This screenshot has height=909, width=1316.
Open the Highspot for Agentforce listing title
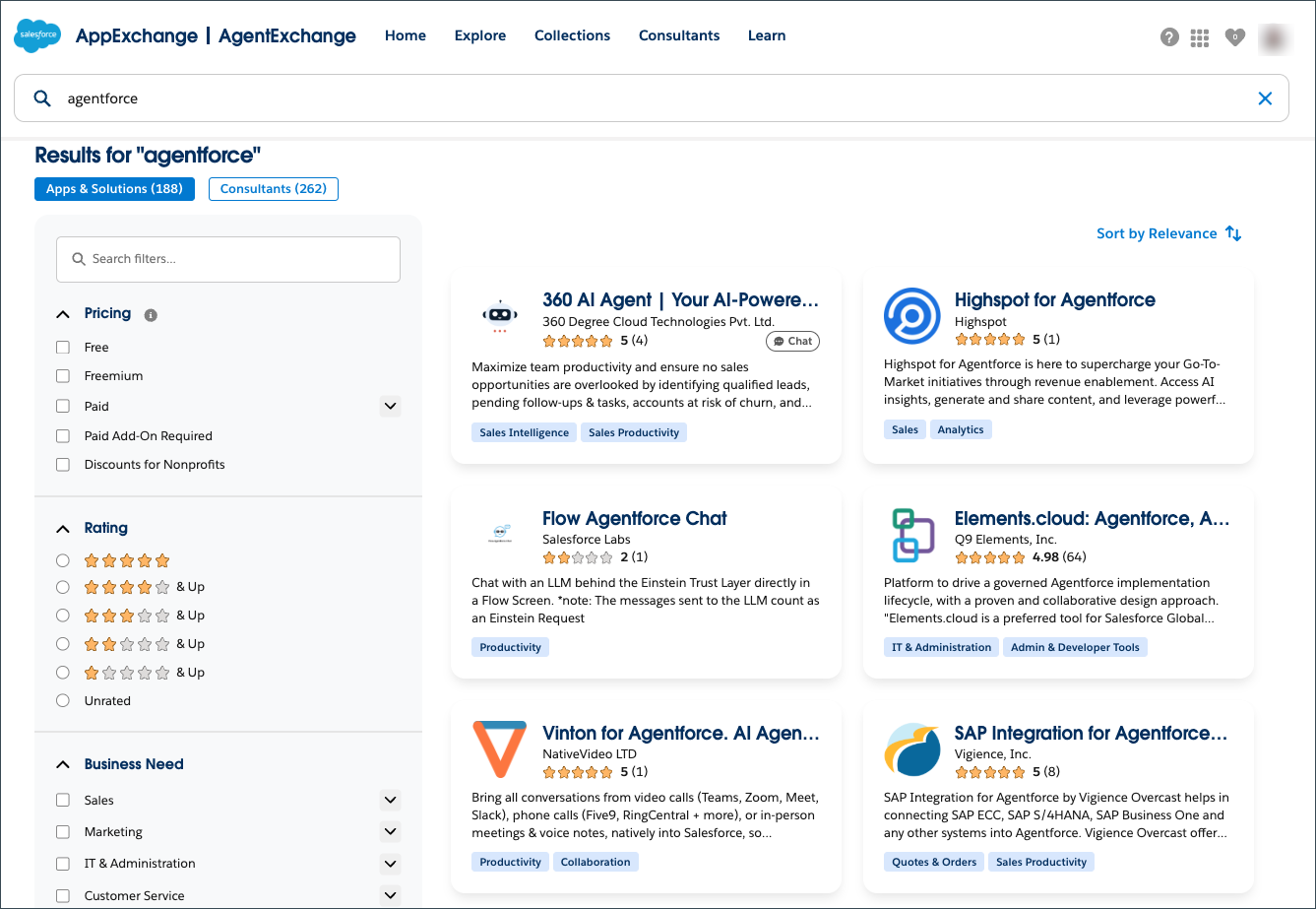1055,300
